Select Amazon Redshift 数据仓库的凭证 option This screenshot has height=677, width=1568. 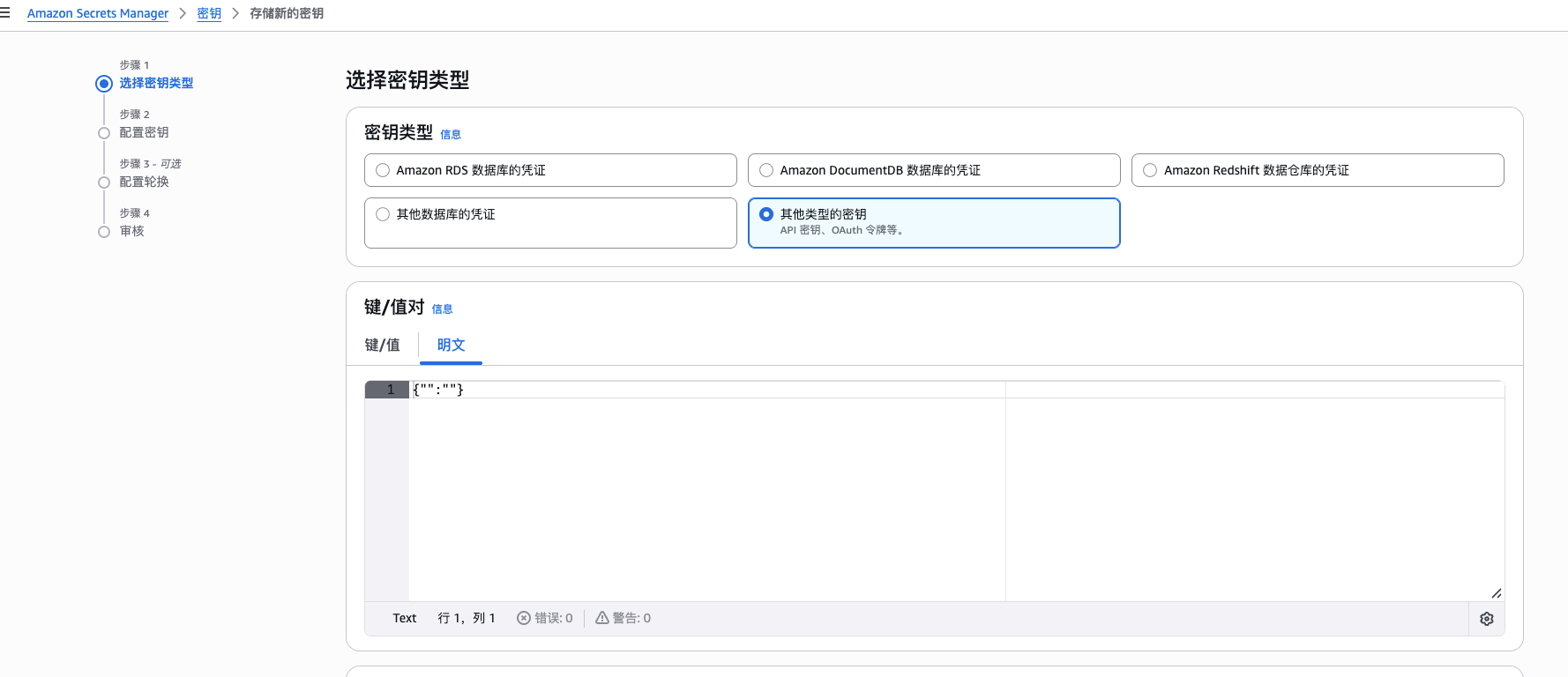click(1318, 170)
